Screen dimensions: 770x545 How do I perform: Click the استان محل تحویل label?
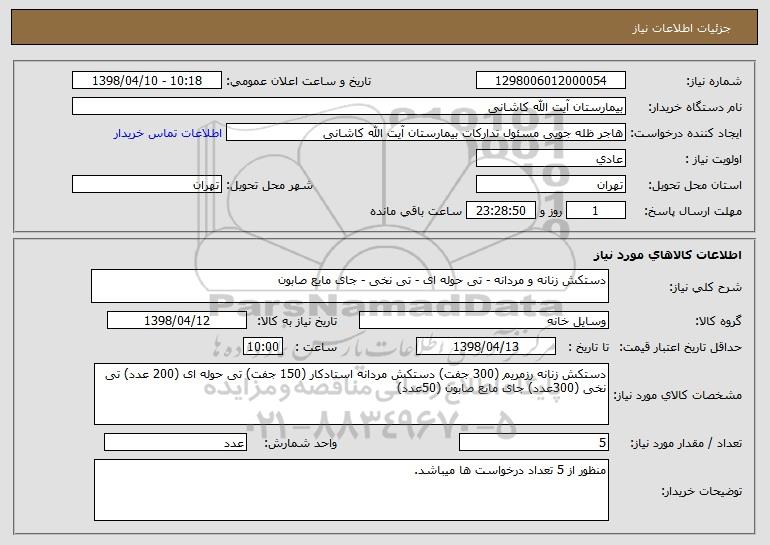(695, 185)
